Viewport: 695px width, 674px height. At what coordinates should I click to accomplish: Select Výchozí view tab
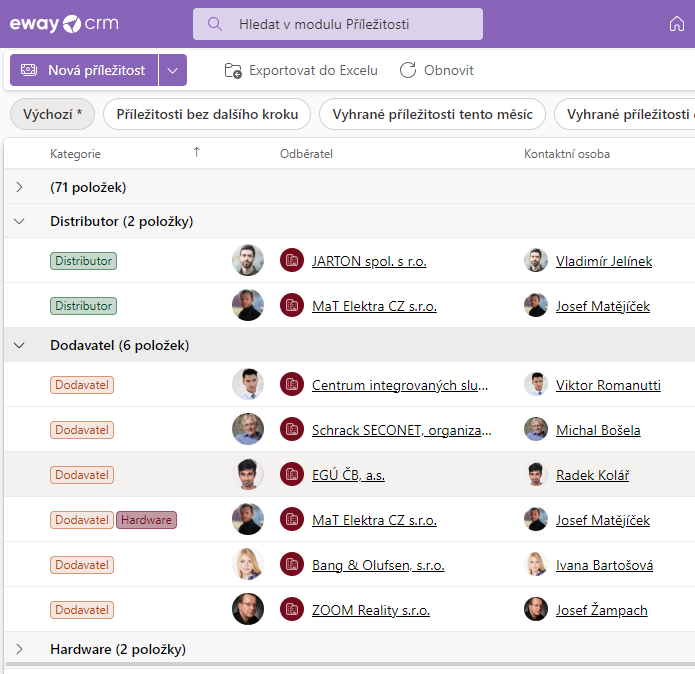click(53, 114)
